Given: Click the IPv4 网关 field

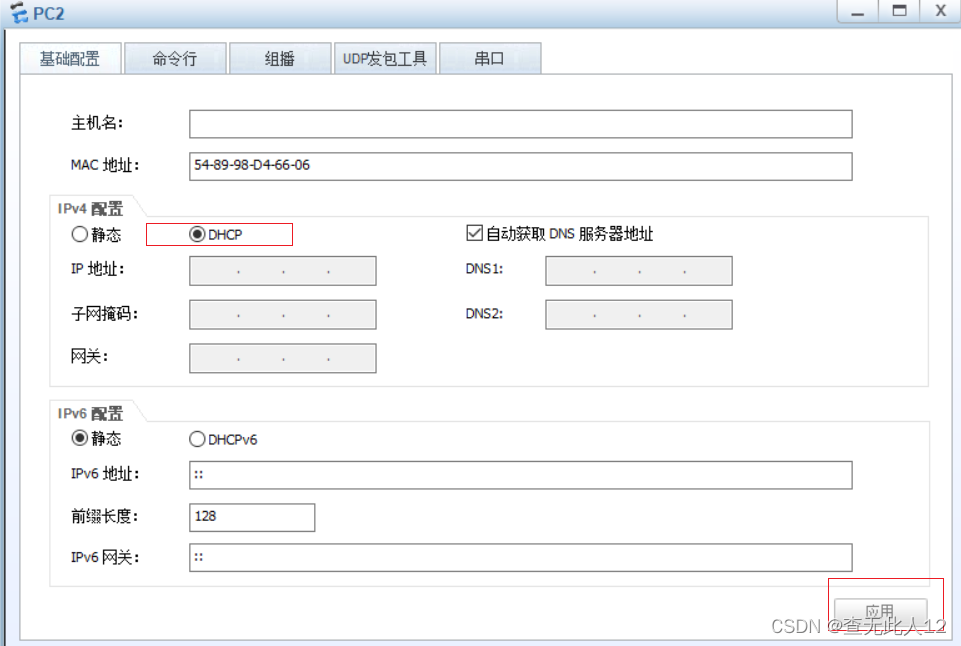Looking at the screenshot, I should pyautogui.click(x=283, y=358).
